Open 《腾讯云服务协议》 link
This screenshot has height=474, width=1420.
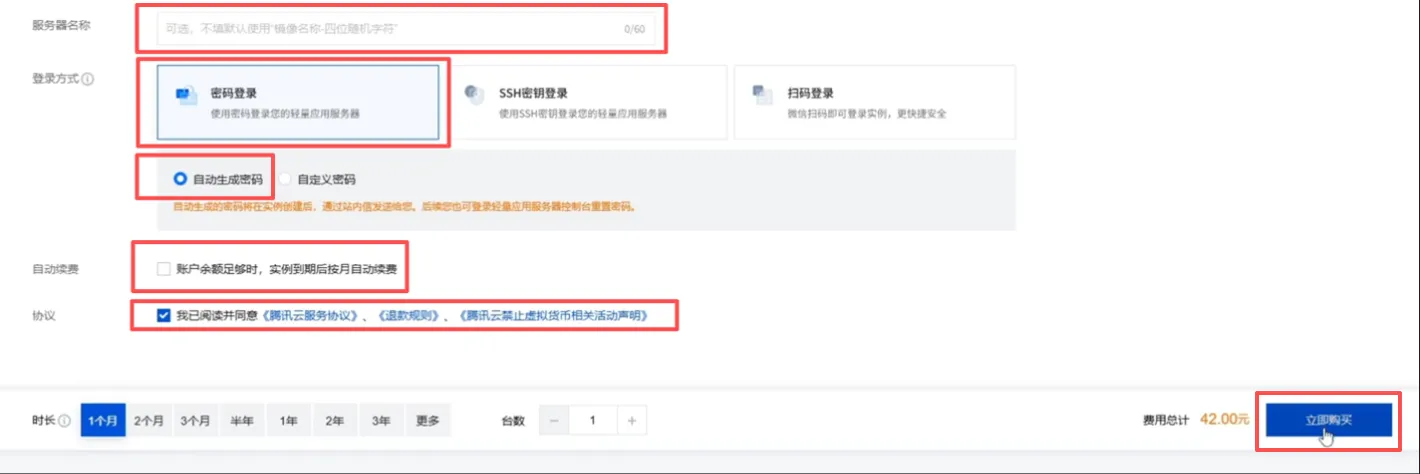coord(311,316)
